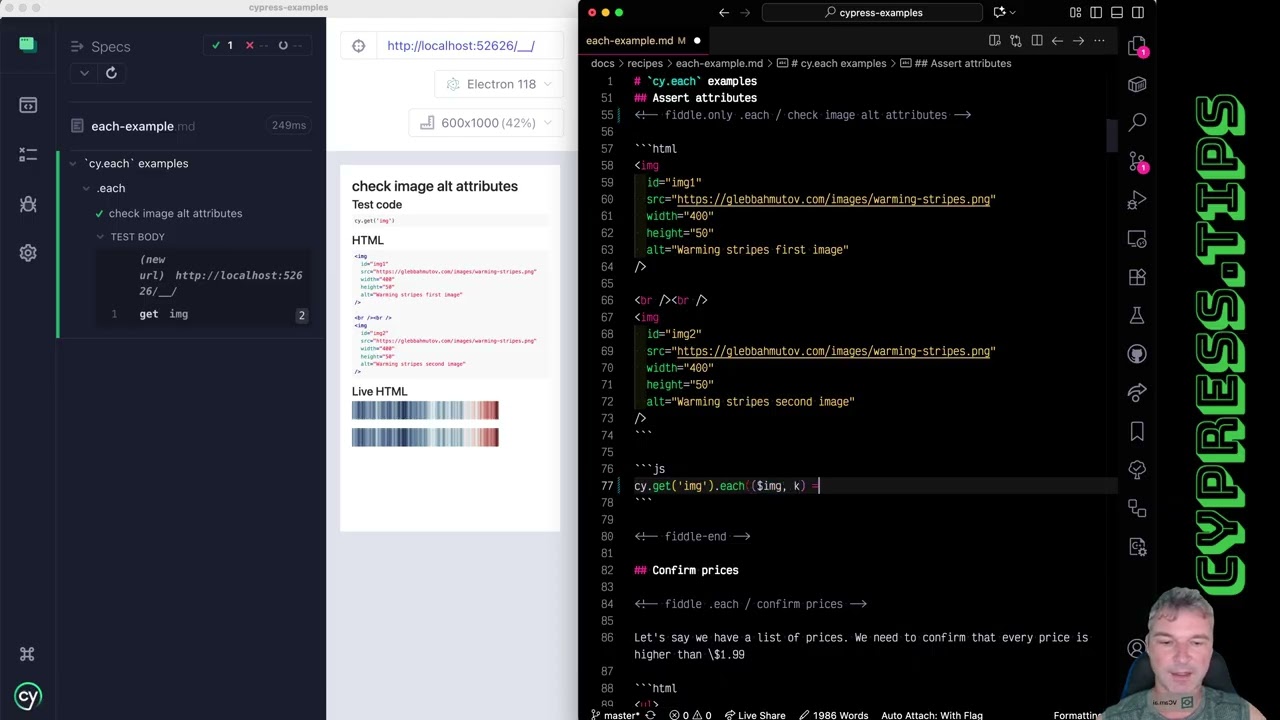1280x720 pixels.
Task: Open the first warming-stripes.png link at line 60
Action: [833, 199]
